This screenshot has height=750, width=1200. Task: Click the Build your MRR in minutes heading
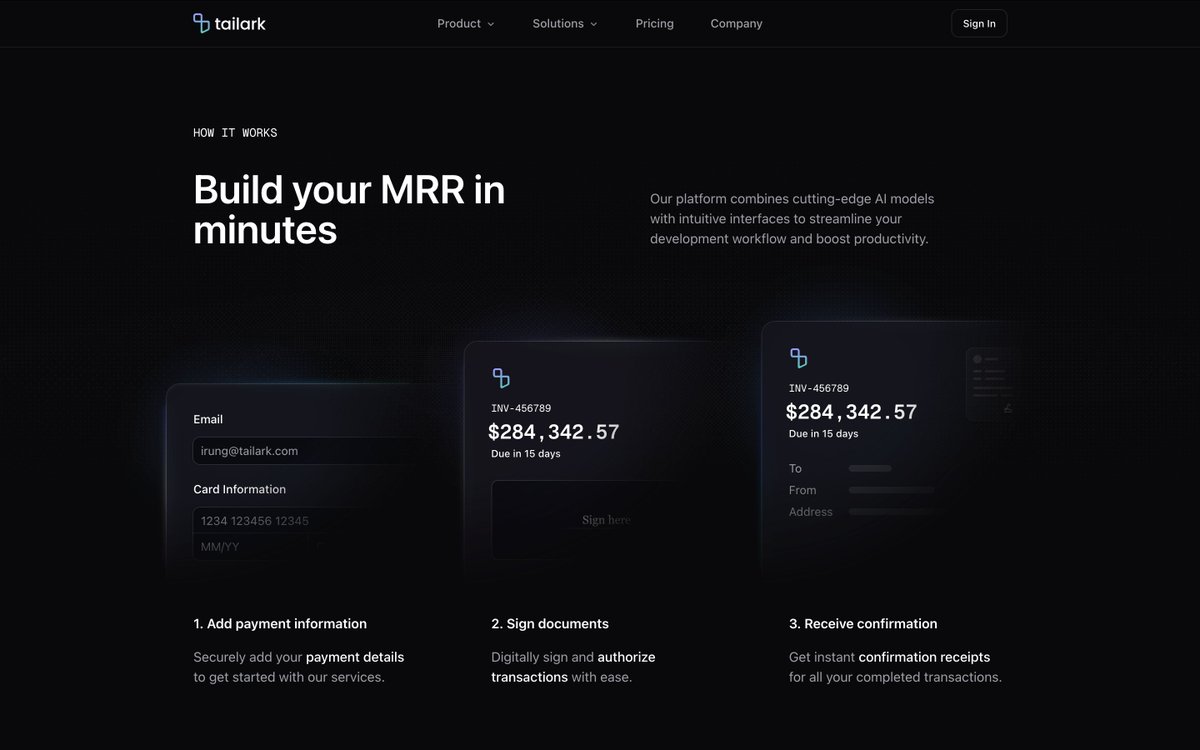tap(349, 209)
